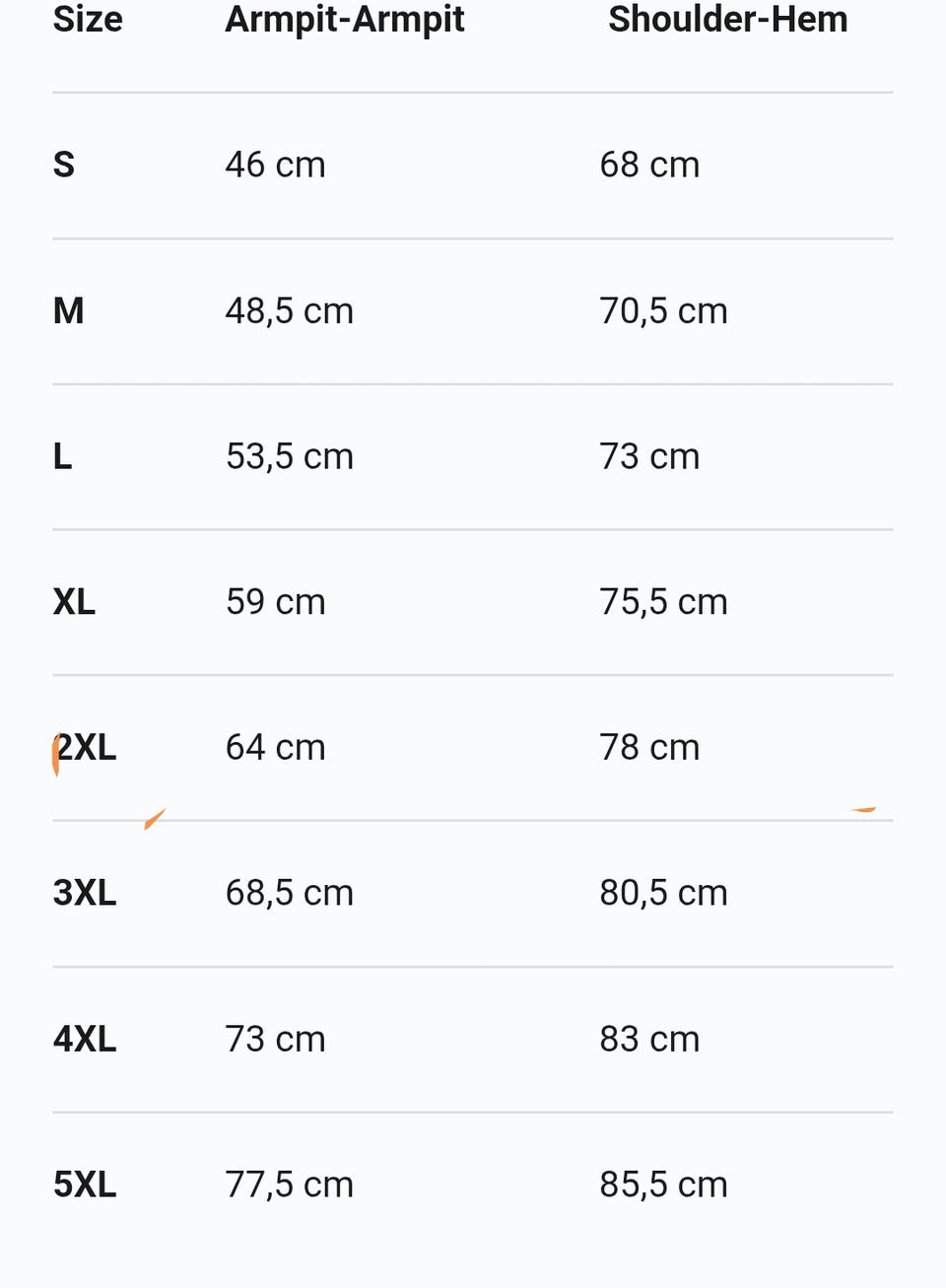Select the L size row label
Viewport: 946px width, 1288px height.
[x=63, y=456]
